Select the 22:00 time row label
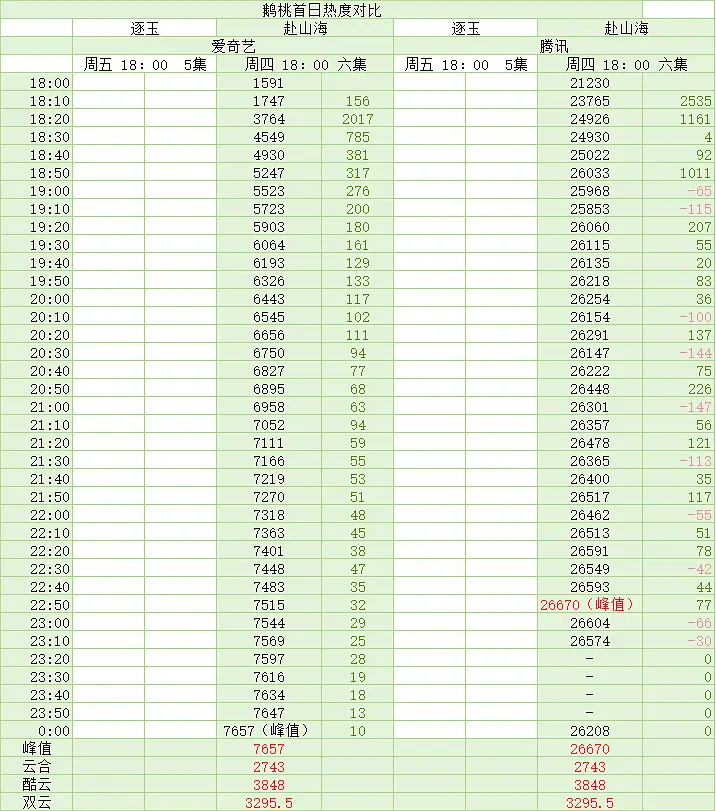 [50, 515]
